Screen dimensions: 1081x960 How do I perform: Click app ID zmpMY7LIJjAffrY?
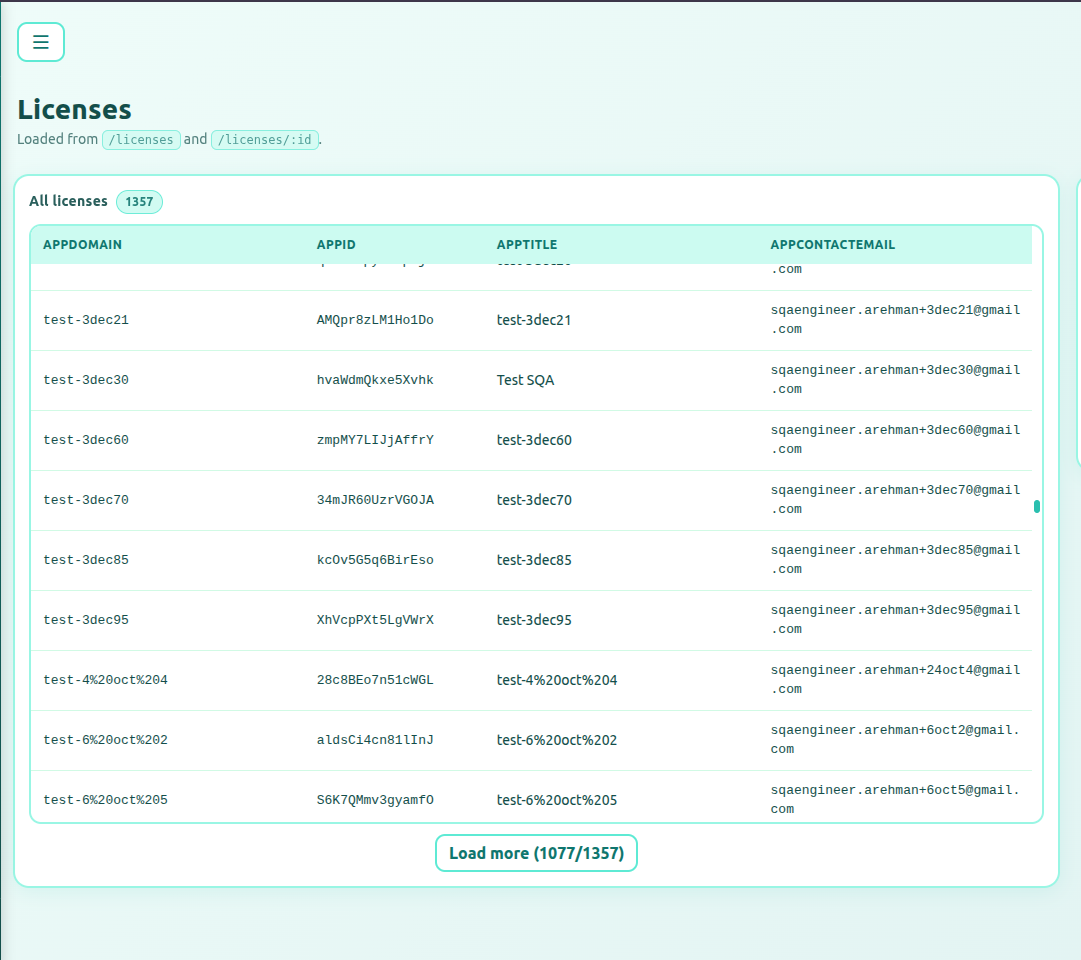[375, 441]
